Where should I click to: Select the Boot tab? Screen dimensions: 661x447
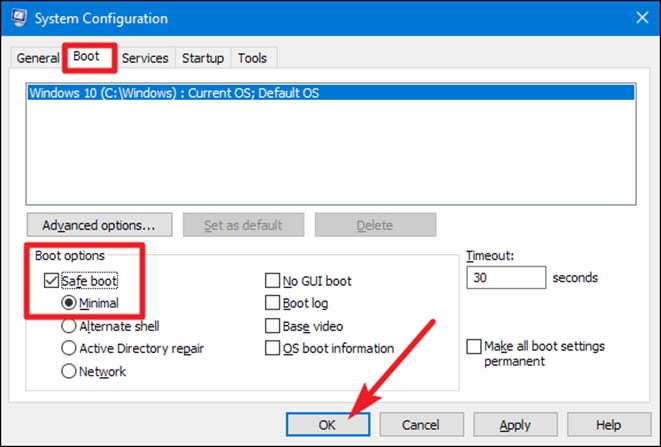[86, 56]
